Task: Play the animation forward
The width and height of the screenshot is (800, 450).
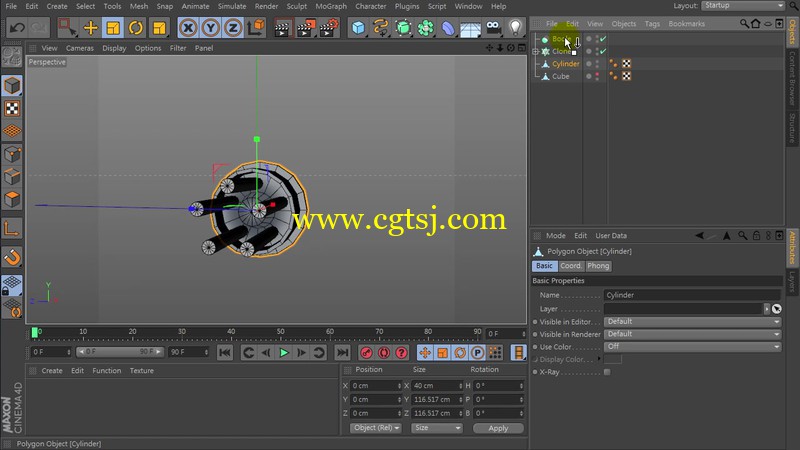Action: tap(284, 353)
